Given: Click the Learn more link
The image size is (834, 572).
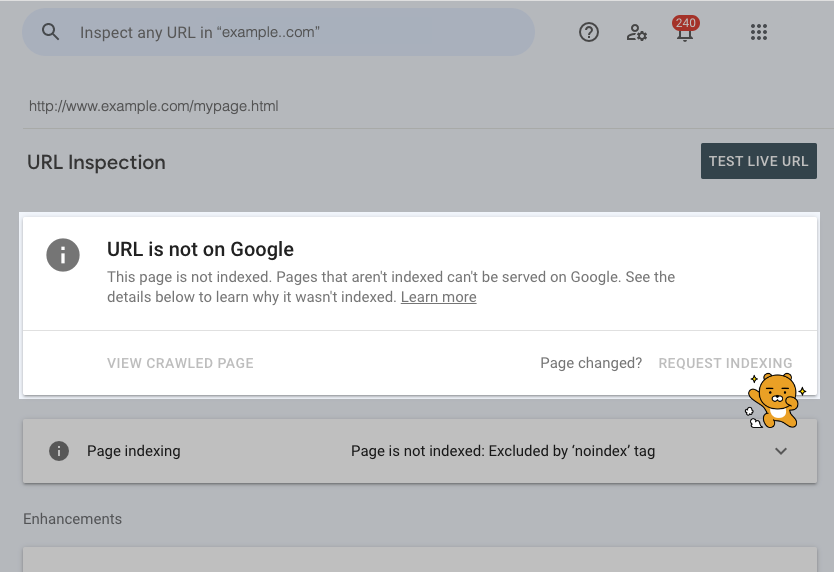Looking at the screenshot, I should (438, 297).
